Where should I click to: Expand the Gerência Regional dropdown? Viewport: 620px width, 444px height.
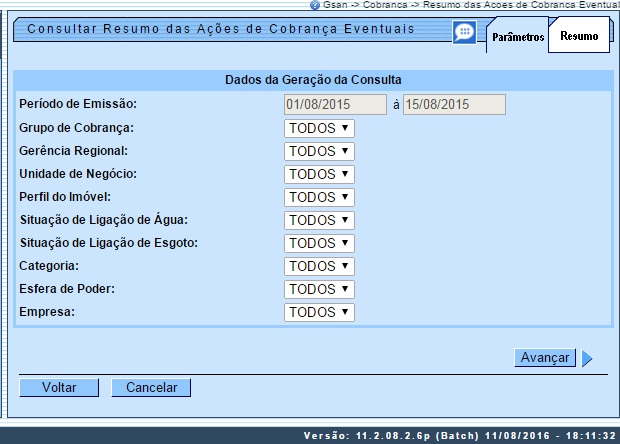319,151
